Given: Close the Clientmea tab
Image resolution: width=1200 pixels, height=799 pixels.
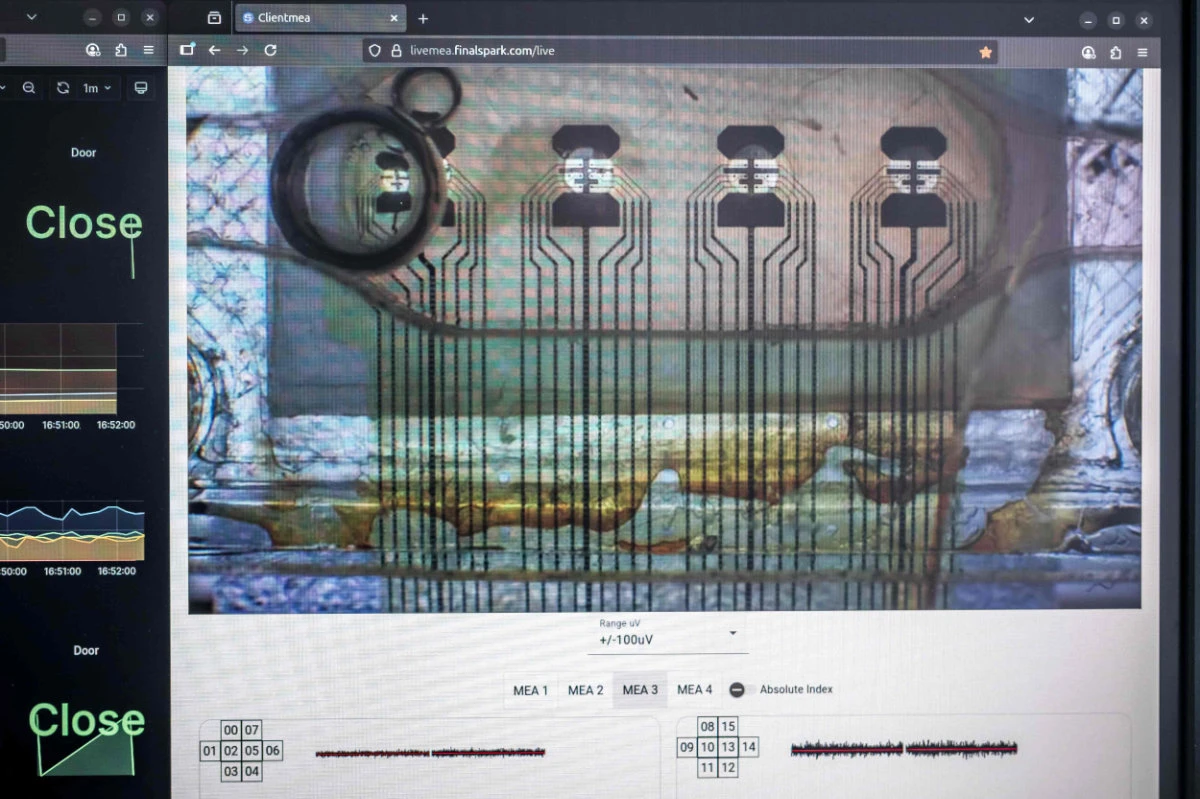Looking at the screenshot, I should pos(394,18).
